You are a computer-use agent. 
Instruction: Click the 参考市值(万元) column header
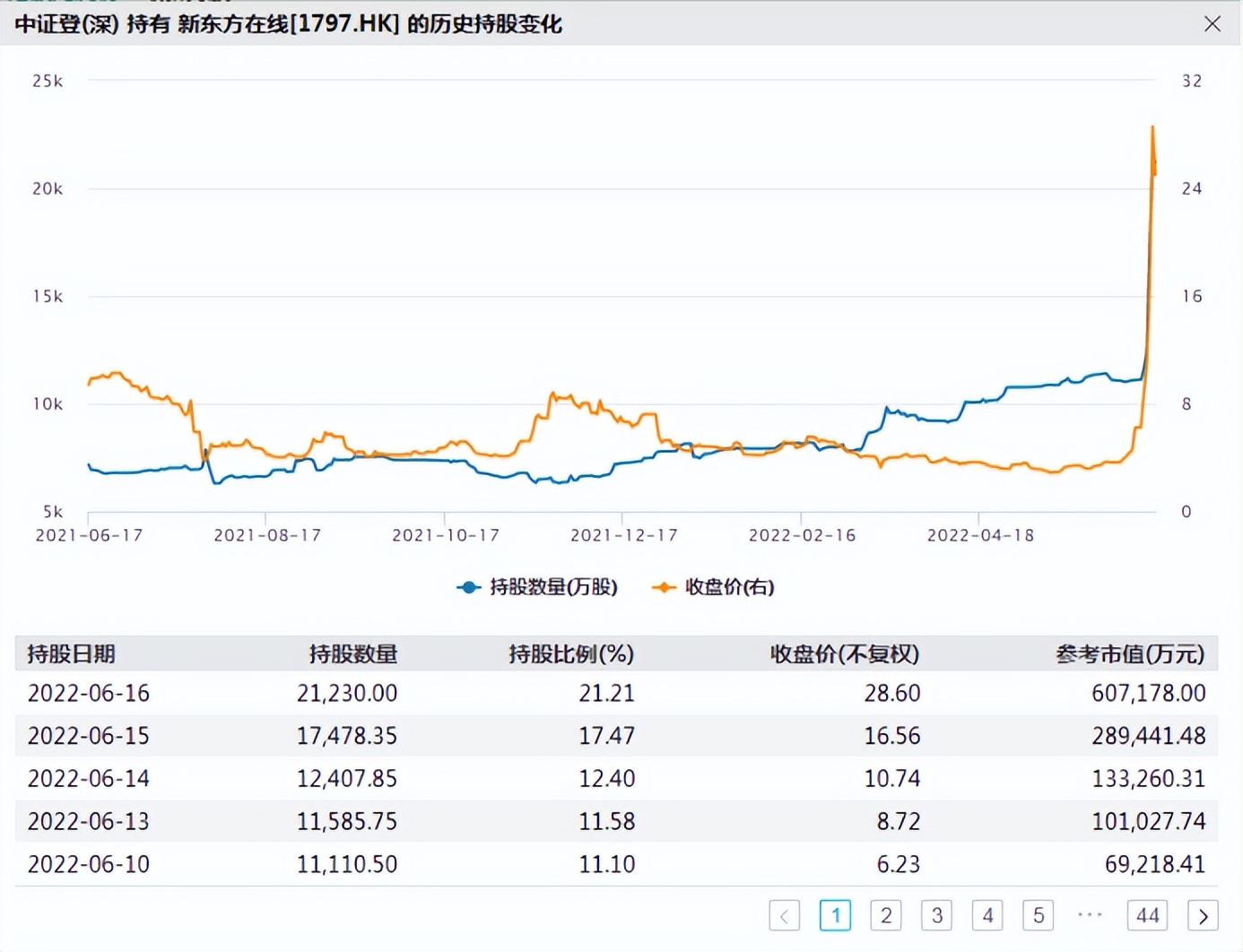(1130, 654)
